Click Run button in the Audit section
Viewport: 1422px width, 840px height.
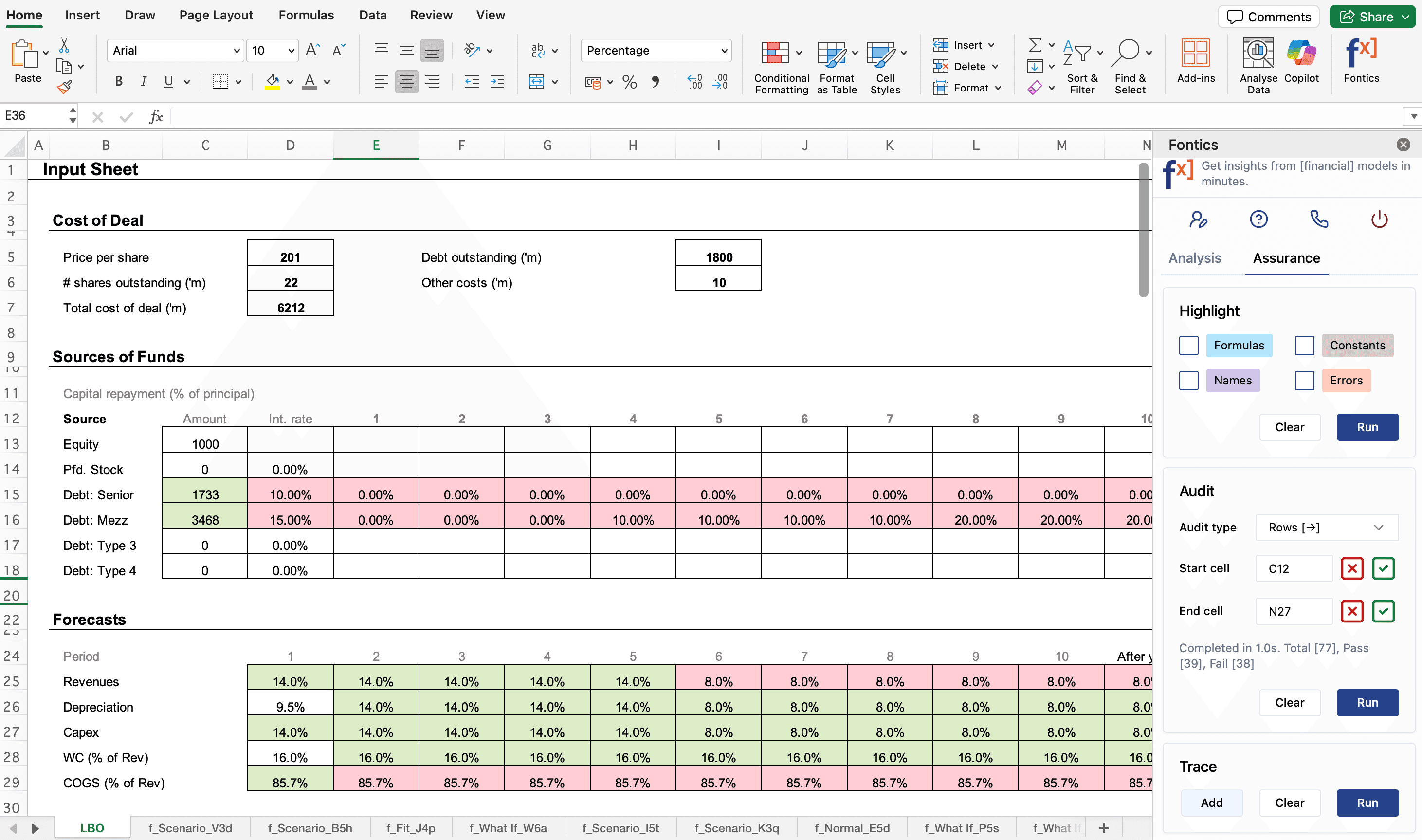[1367, 702]
